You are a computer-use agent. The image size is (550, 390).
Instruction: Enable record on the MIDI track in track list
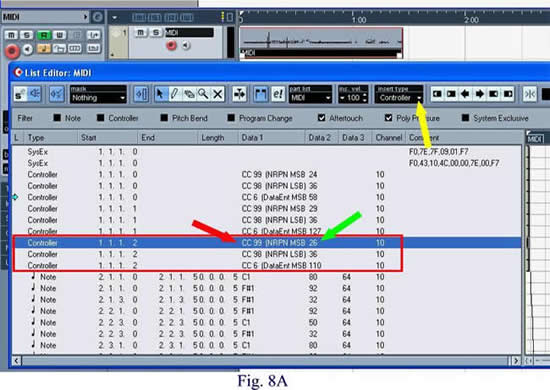[171, 45]
